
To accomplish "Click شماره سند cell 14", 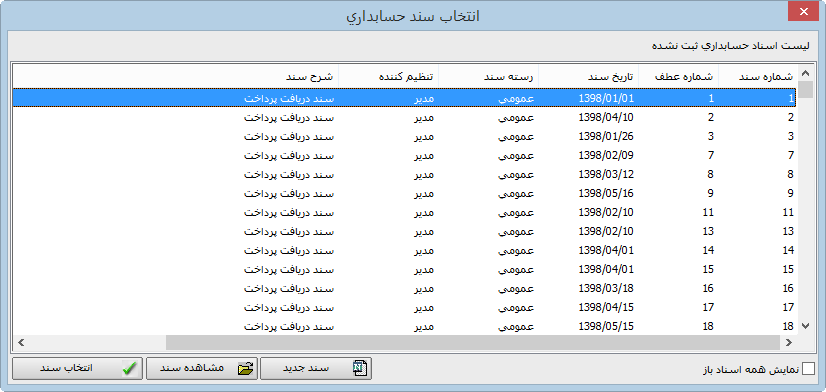I will (788, 250).
